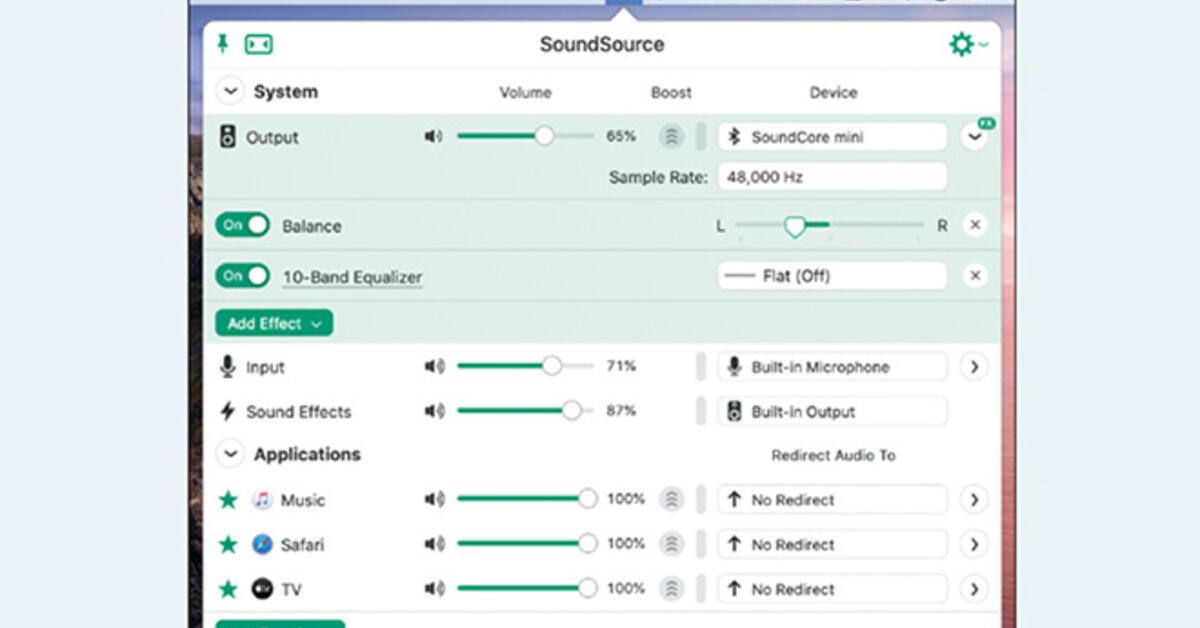
Task: Collapse the System section
Action: tap(230, 91)
